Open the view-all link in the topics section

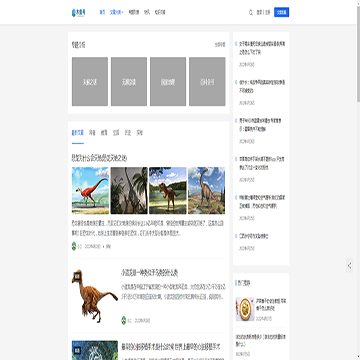220,45
